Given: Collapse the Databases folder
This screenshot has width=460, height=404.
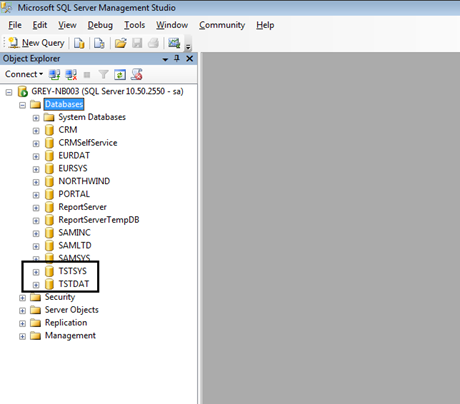Looking at the screenshot, I should click(22, 105).
